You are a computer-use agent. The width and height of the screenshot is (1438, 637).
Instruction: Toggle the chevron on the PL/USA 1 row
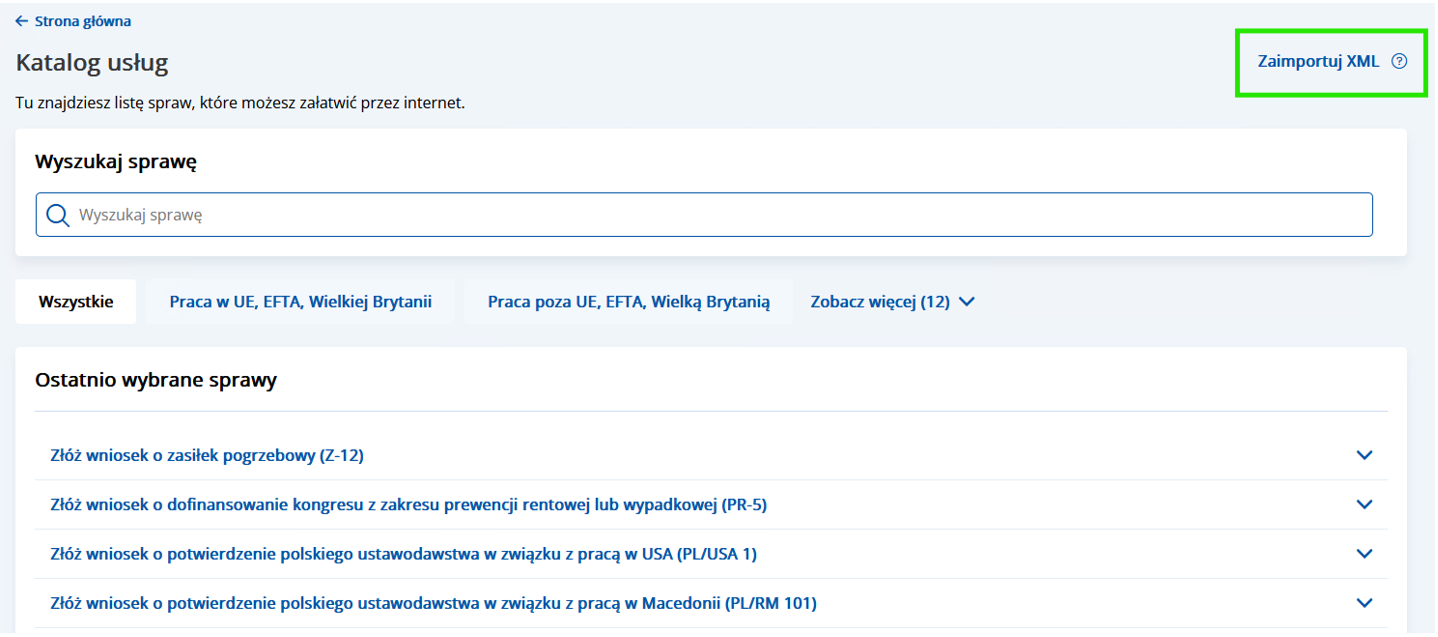tap(1364, 553)
